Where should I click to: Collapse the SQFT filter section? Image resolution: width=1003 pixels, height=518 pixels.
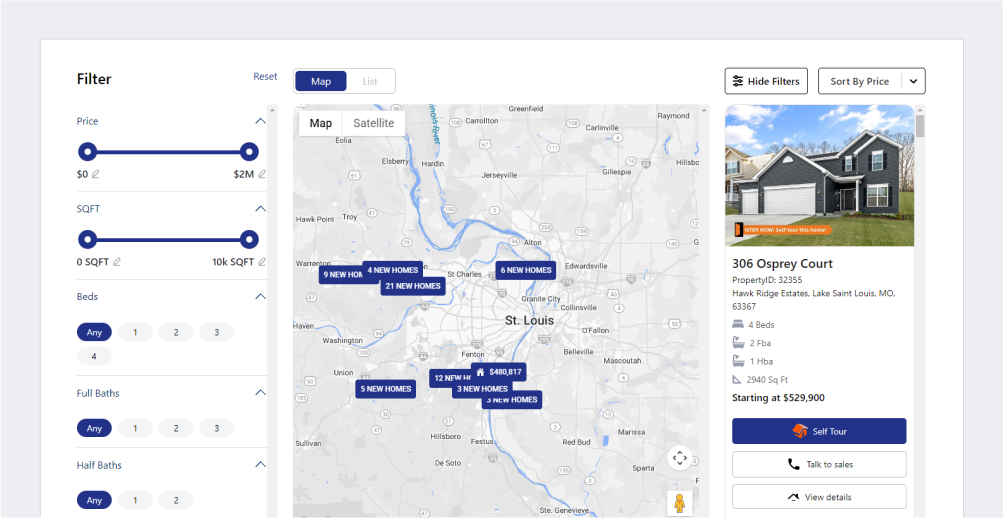pyautogui.click(x=260, y=208)
